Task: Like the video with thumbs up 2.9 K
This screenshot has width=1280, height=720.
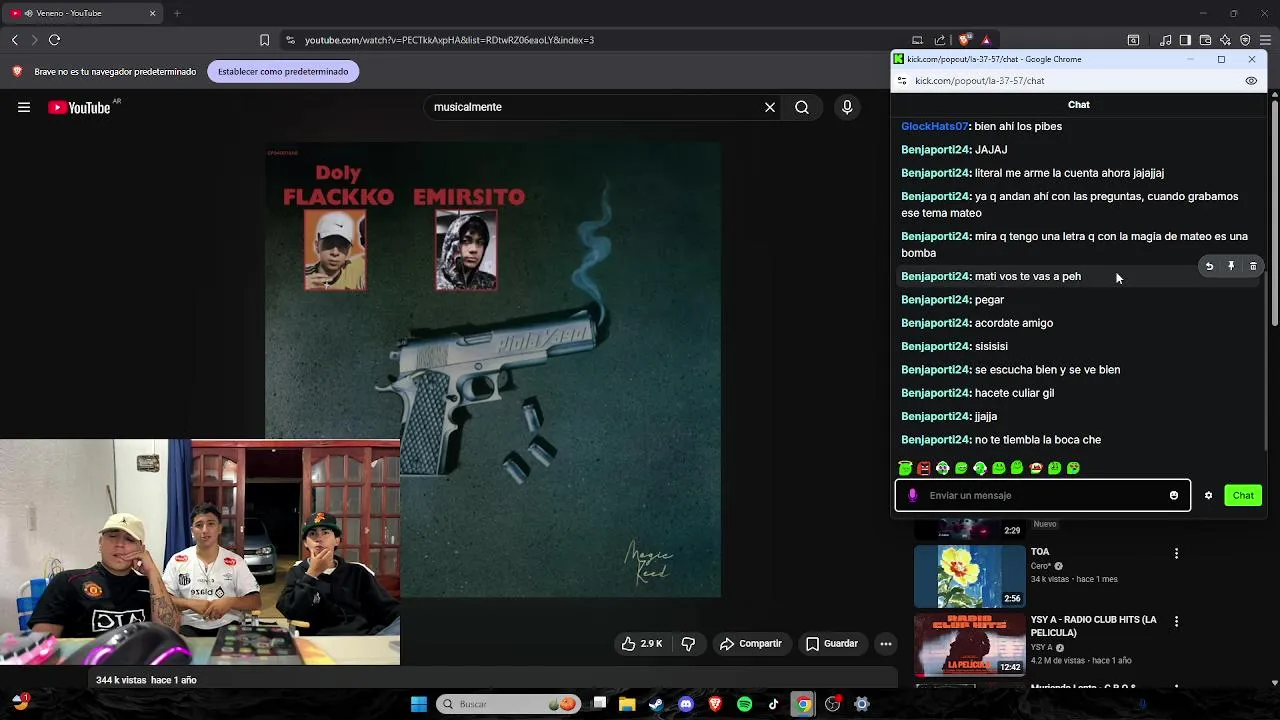Action: (641, 644)
